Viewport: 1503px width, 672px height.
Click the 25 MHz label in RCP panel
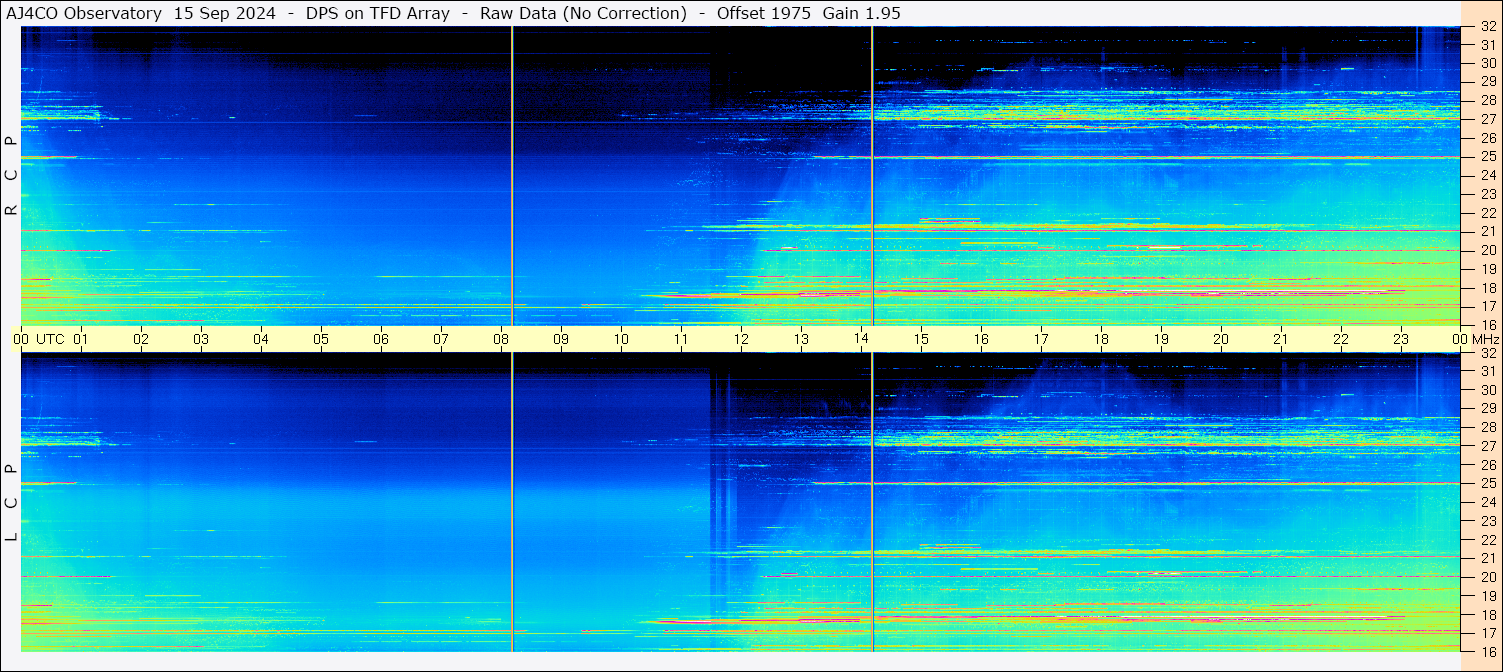[1487, 157]
